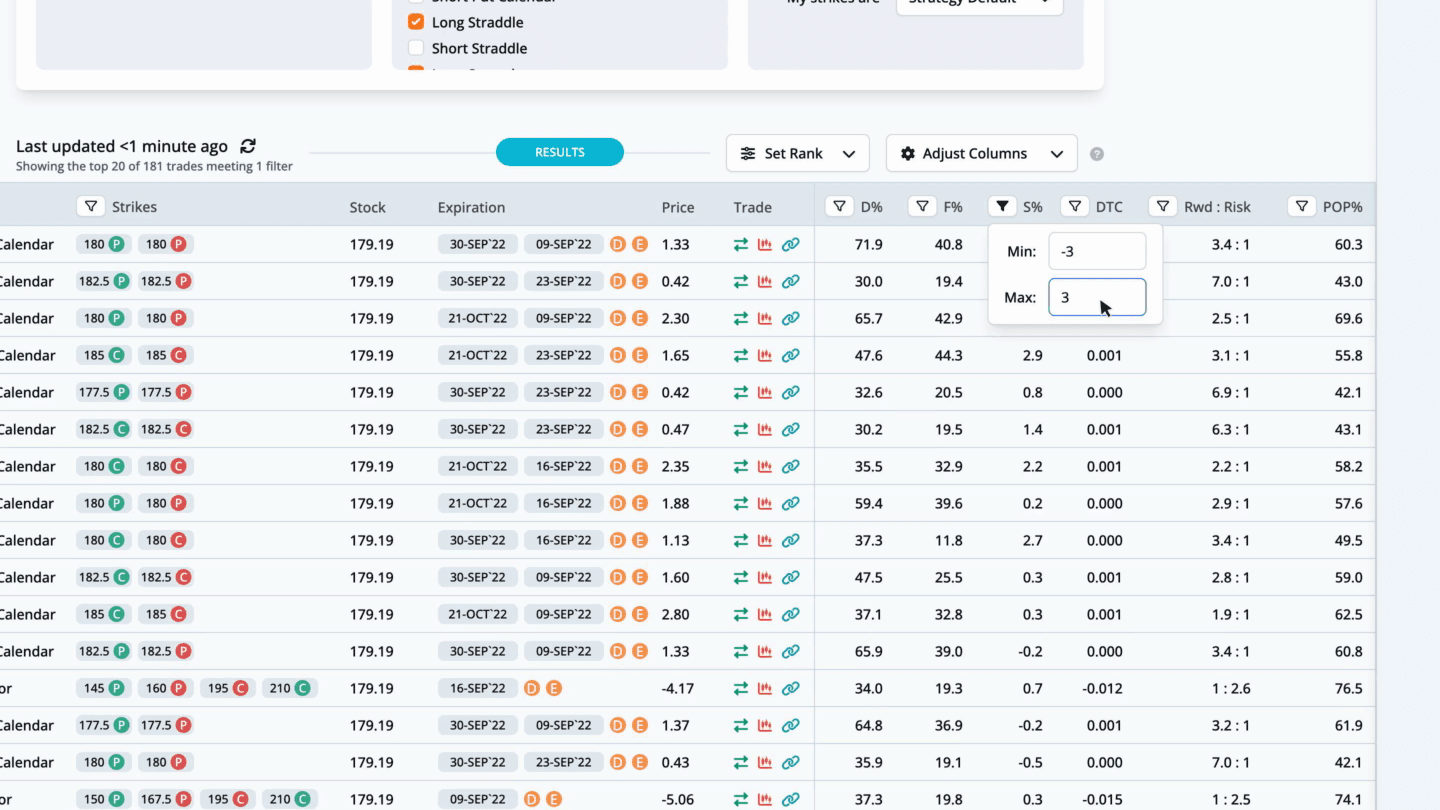Open chart icon in the 0.47 price row
The height and width of the screenshot is (810, 1440).
tap(765, 430)
